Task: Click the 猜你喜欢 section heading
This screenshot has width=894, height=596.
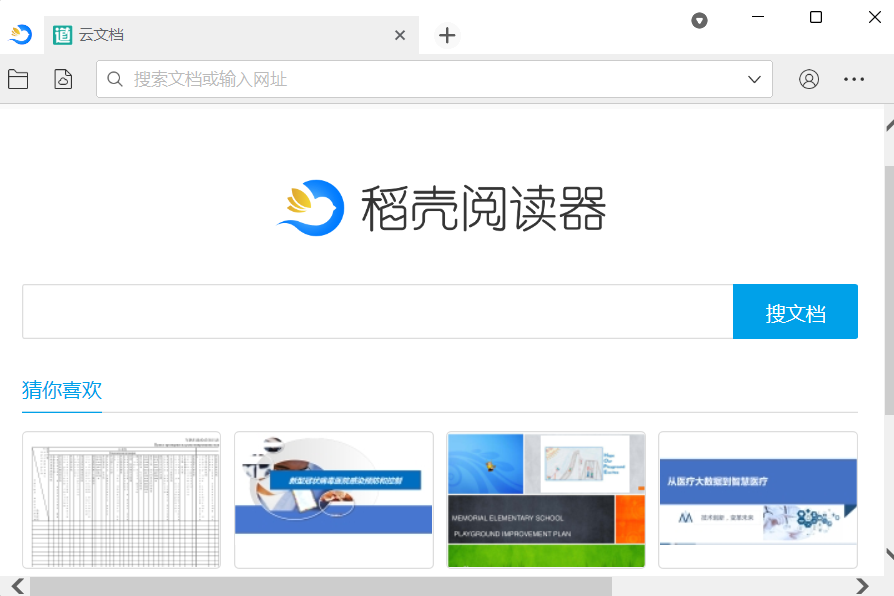Action: click(x=61, y=391)
